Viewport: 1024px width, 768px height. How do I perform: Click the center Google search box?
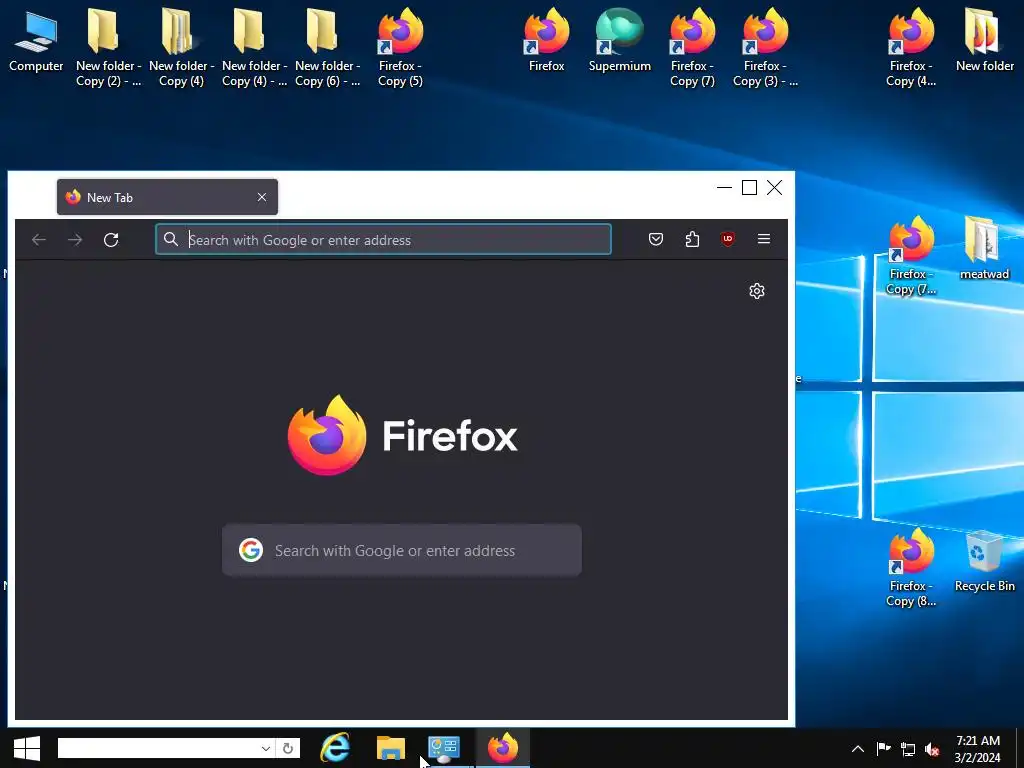pos(402,551)
